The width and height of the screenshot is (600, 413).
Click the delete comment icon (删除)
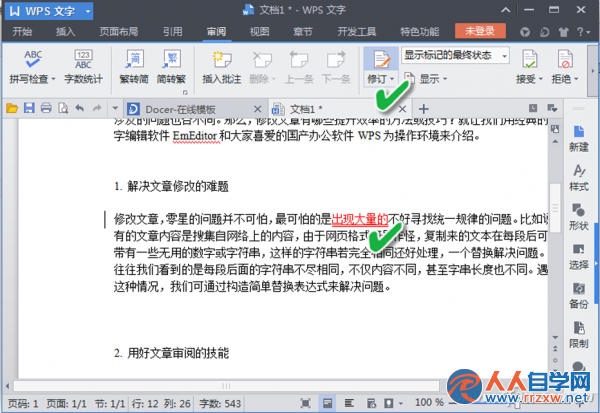pyautogui.click(x=261, y=61)
